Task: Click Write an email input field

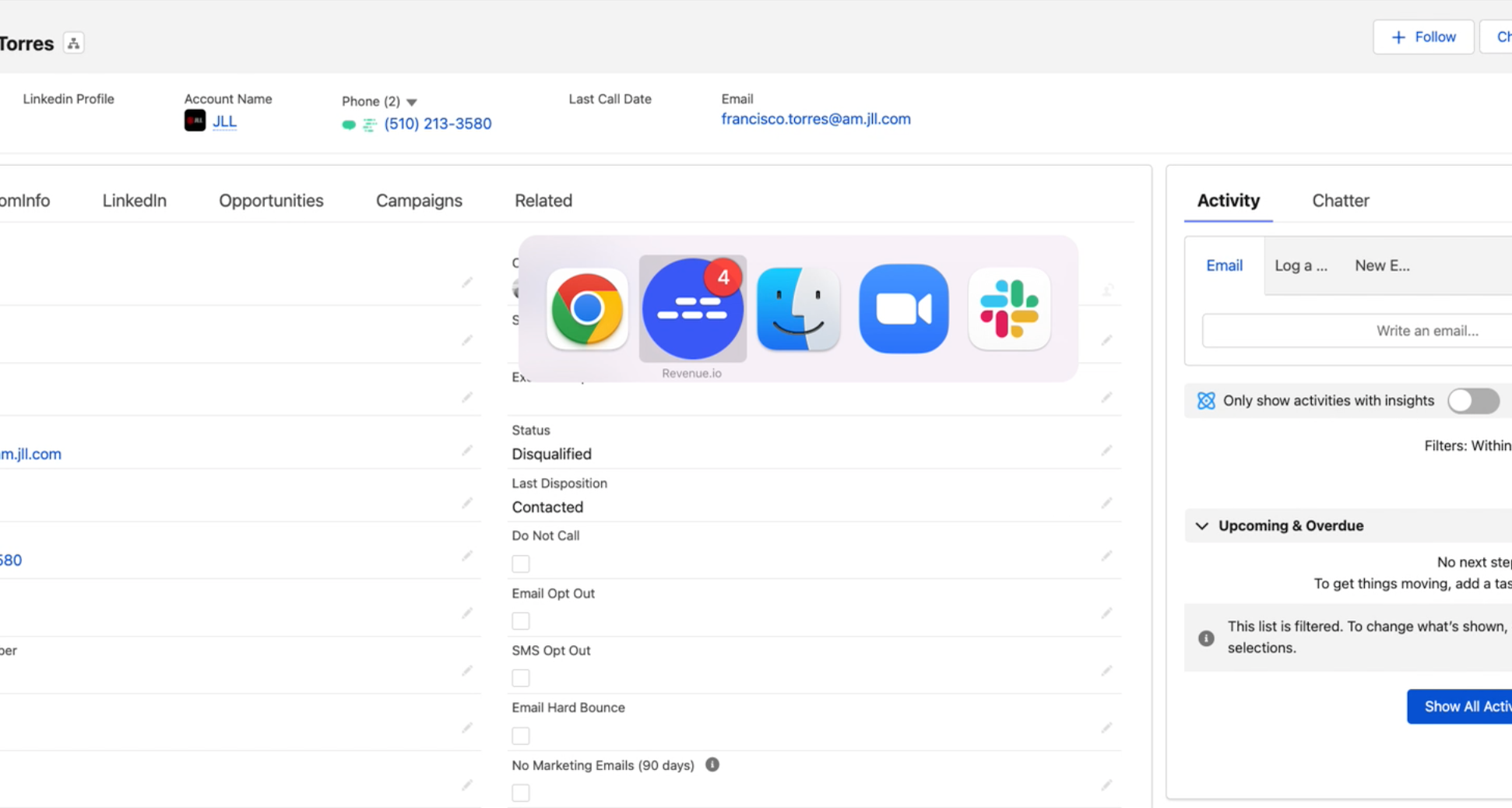Action: (1356, 331)
